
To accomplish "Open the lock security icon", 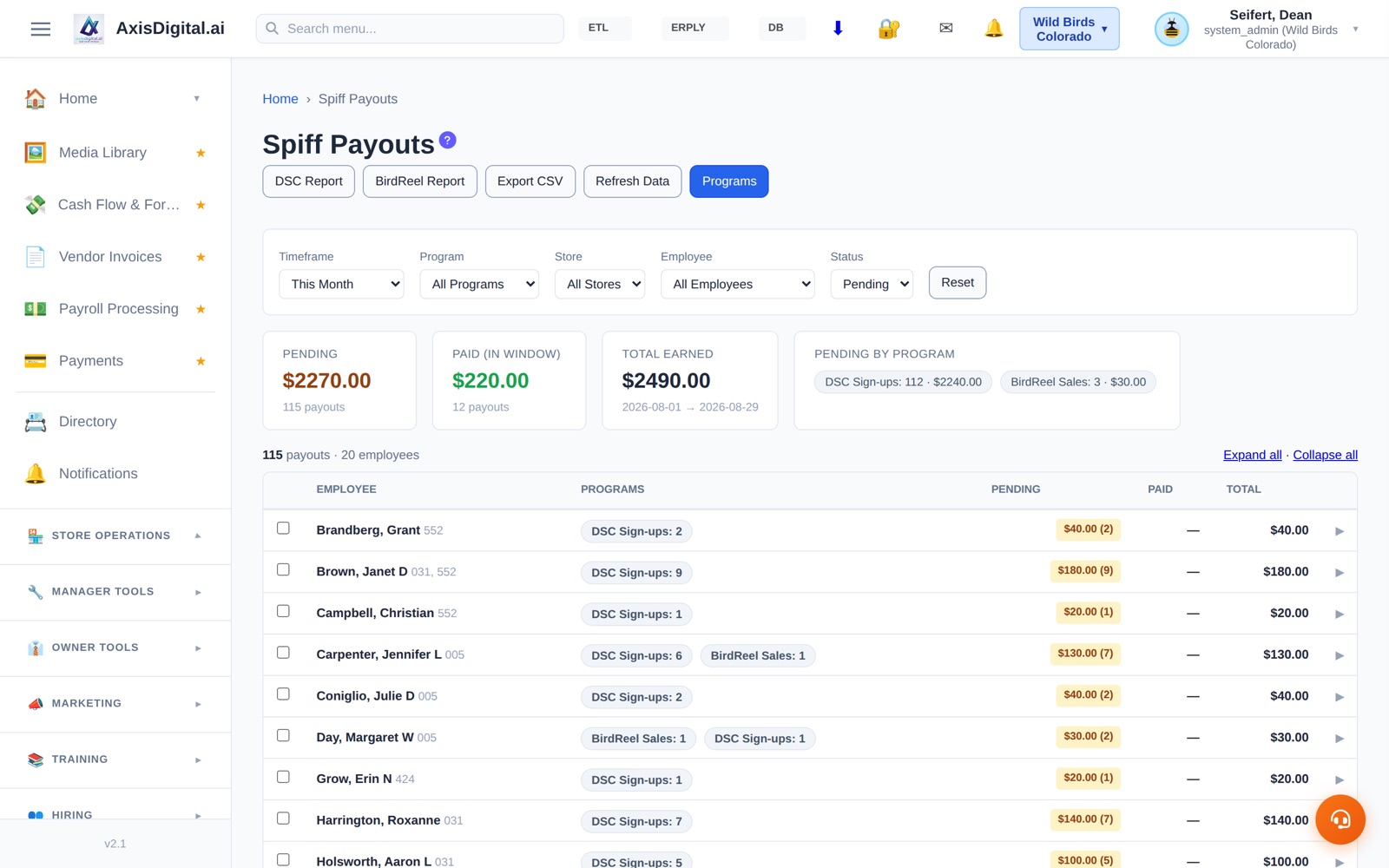I will [x=888, y=29].
